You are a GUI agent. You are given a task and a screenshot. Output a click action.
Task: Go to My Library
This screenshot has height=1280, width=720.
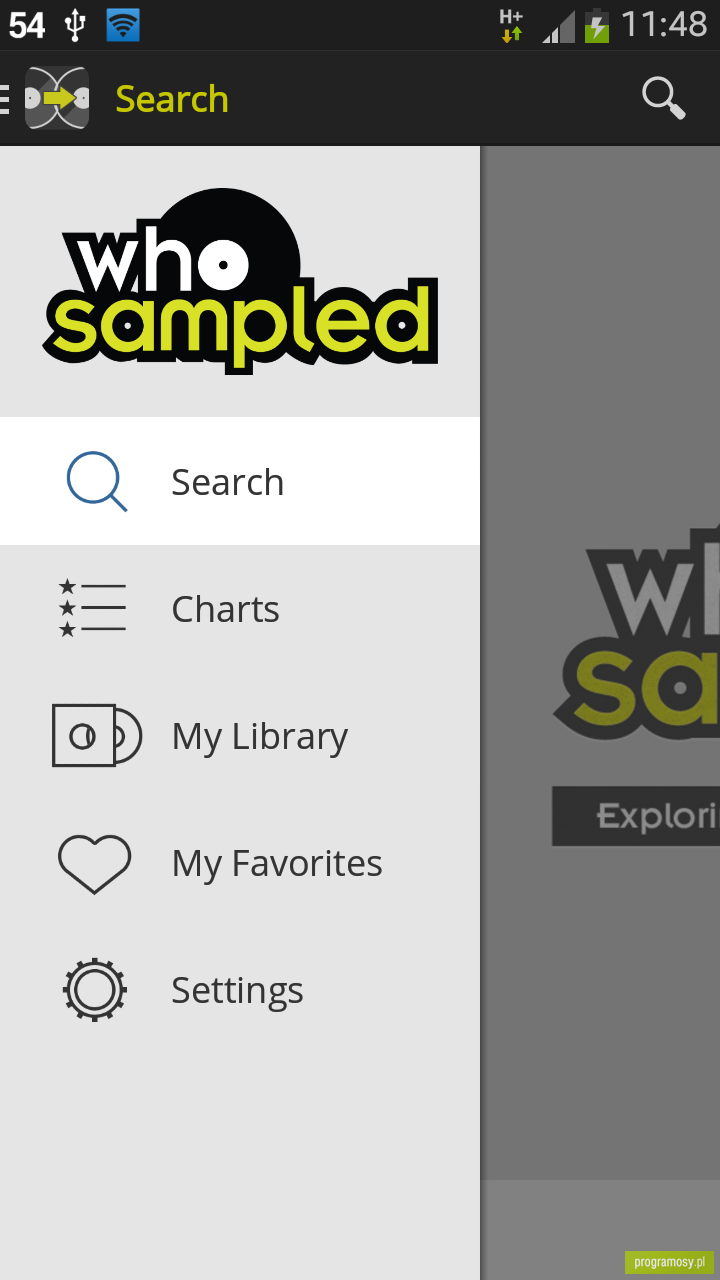pos(240,736)
